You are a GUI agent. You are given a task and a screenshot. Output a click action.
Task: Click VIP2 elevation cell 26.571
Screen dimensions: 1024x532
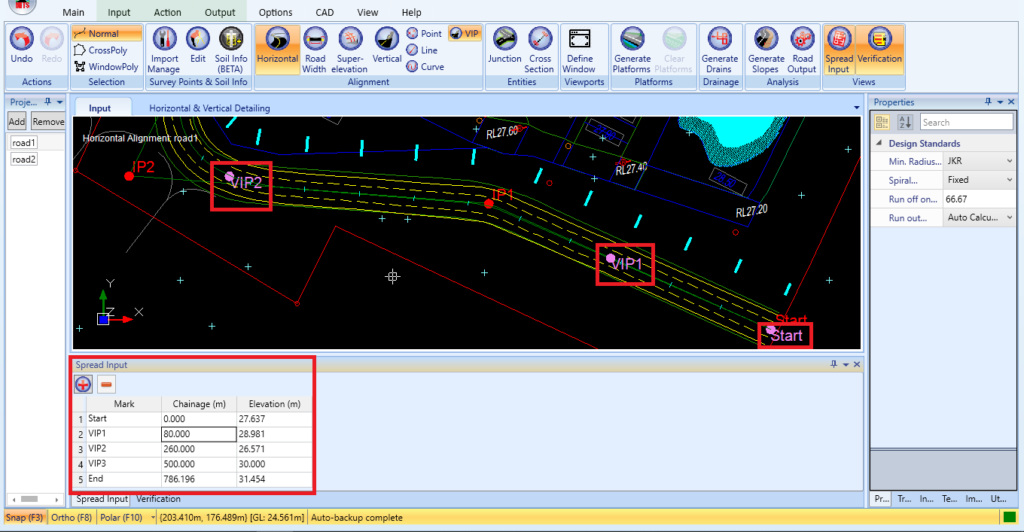click(274, 449)
